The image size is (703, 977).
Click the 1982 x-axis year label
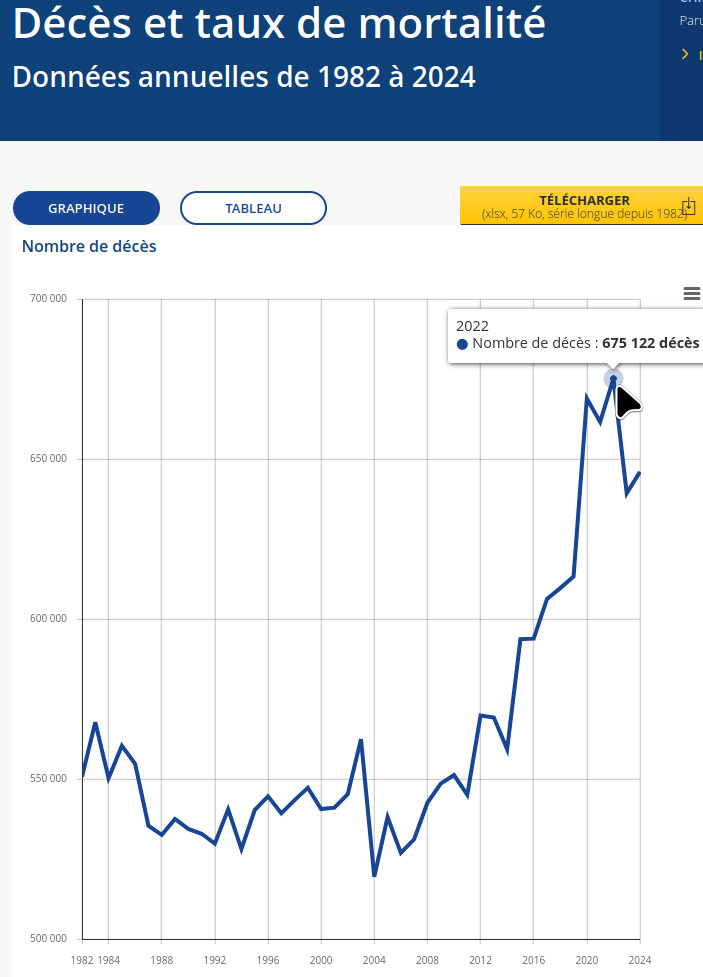(x=82, y=960)
